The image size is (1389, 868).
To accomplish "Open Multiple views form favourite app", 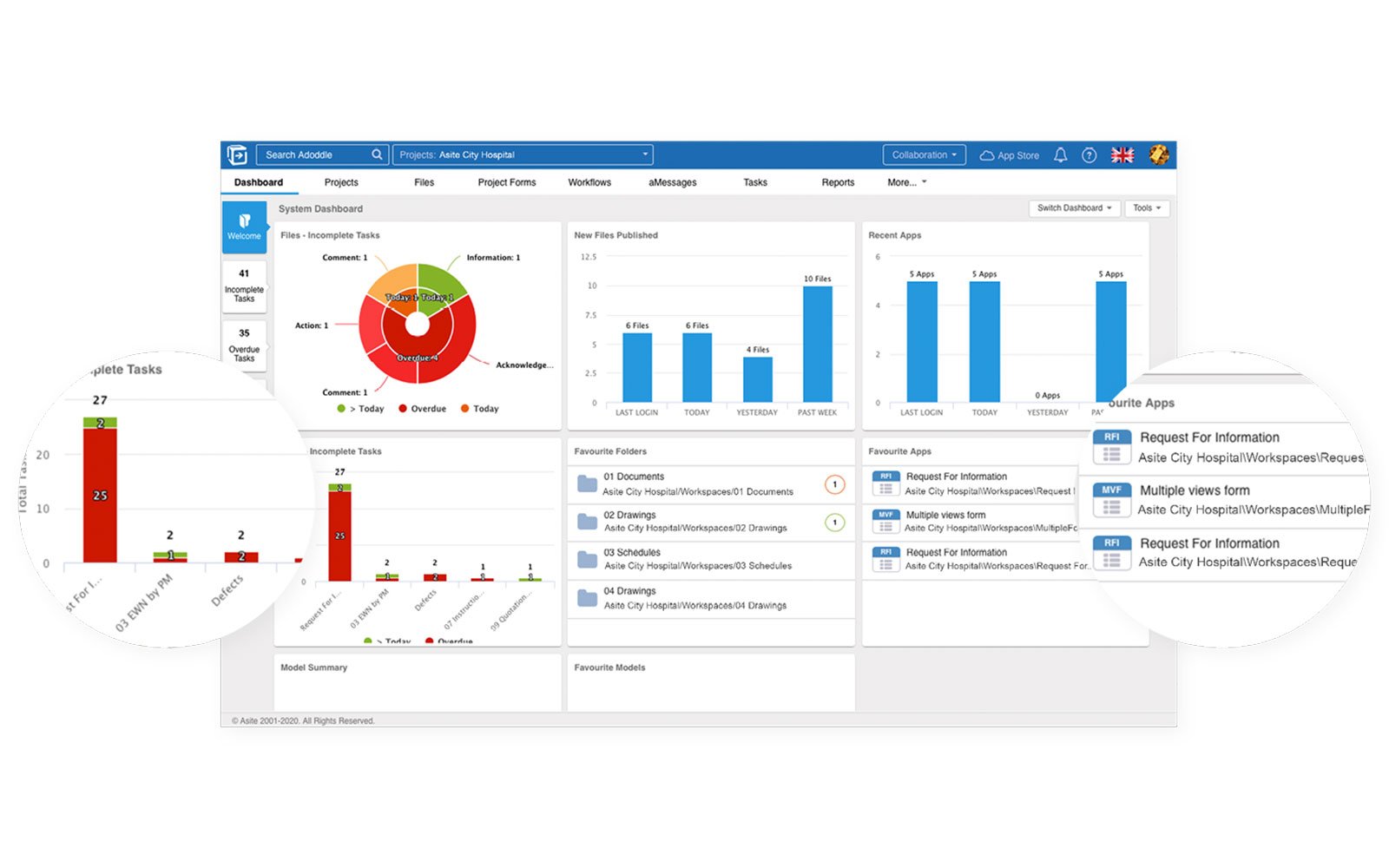I will (946, 515).
